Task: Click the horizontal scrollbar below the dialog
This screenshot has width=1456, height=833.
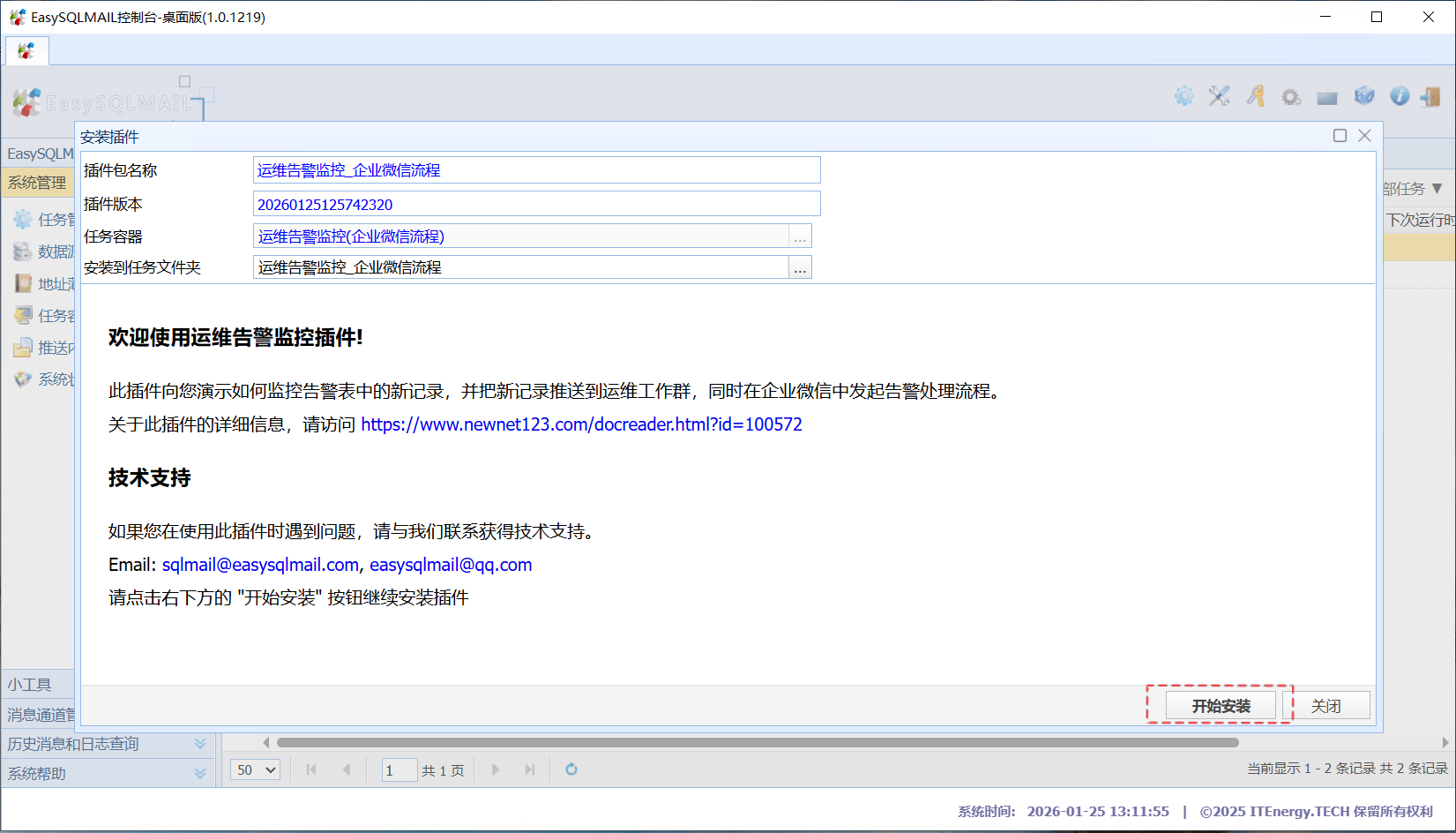Action: pos(757,743)
